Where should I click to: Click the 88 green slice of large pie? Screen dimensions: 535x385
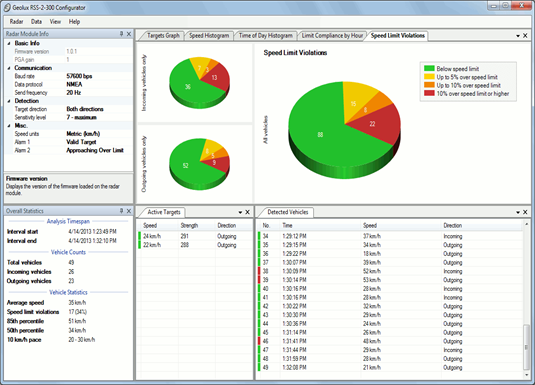pyautogui.click(x=320, y=135)
